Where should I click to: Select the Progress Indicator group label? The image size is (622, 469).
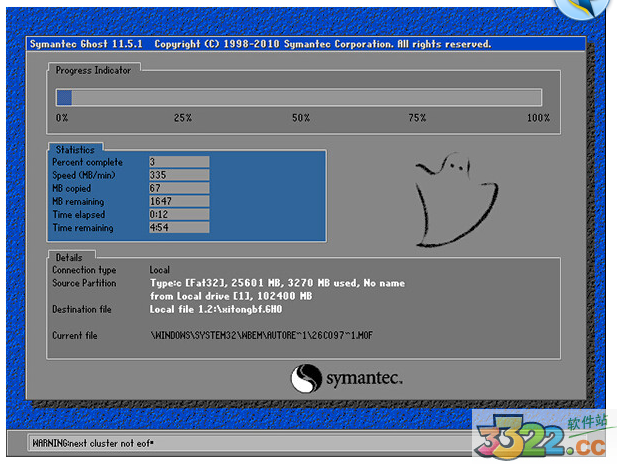(93, 70)
